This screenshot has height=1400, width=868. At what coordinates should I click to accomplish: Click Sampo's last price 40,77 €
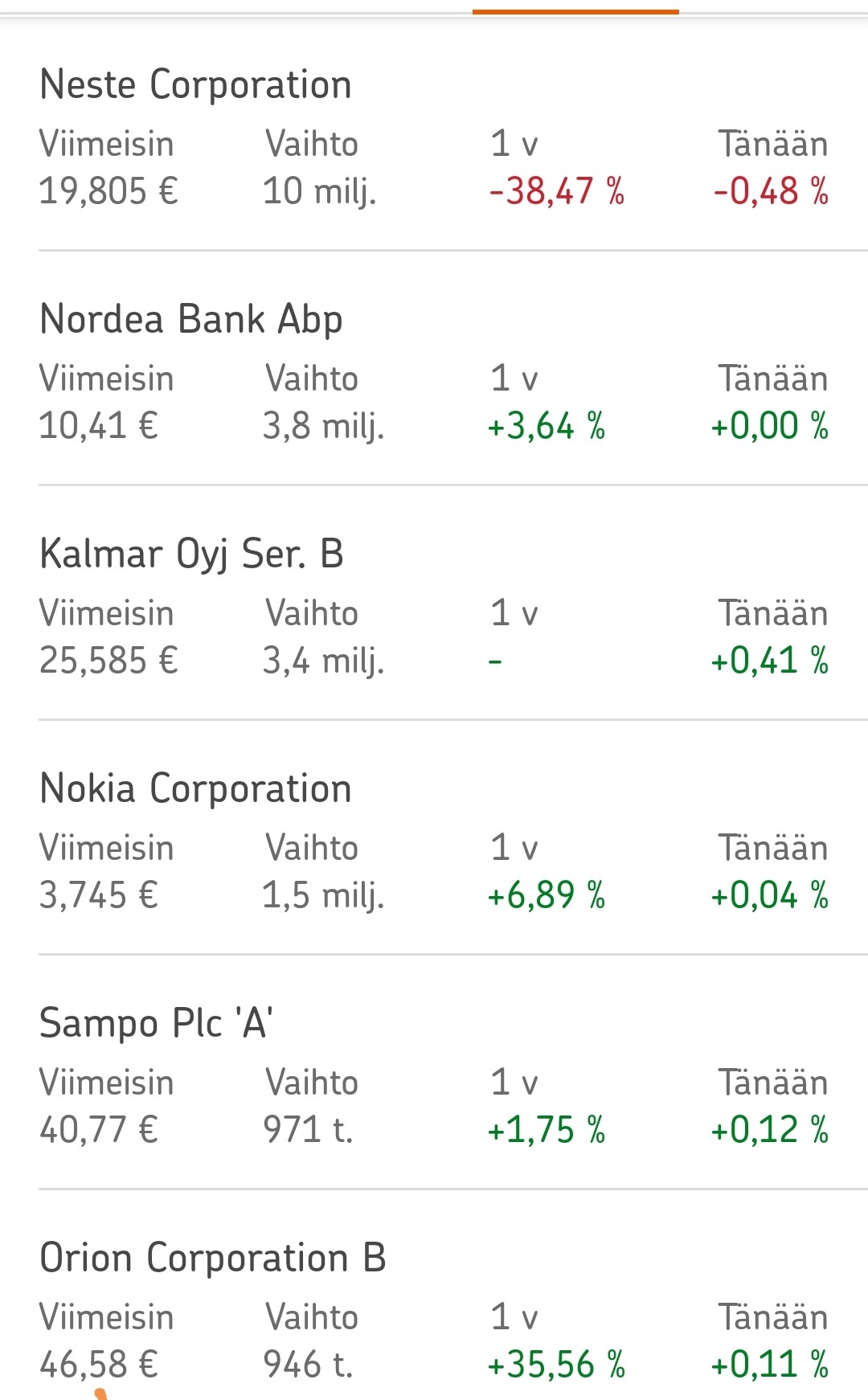pos(98,1130)
